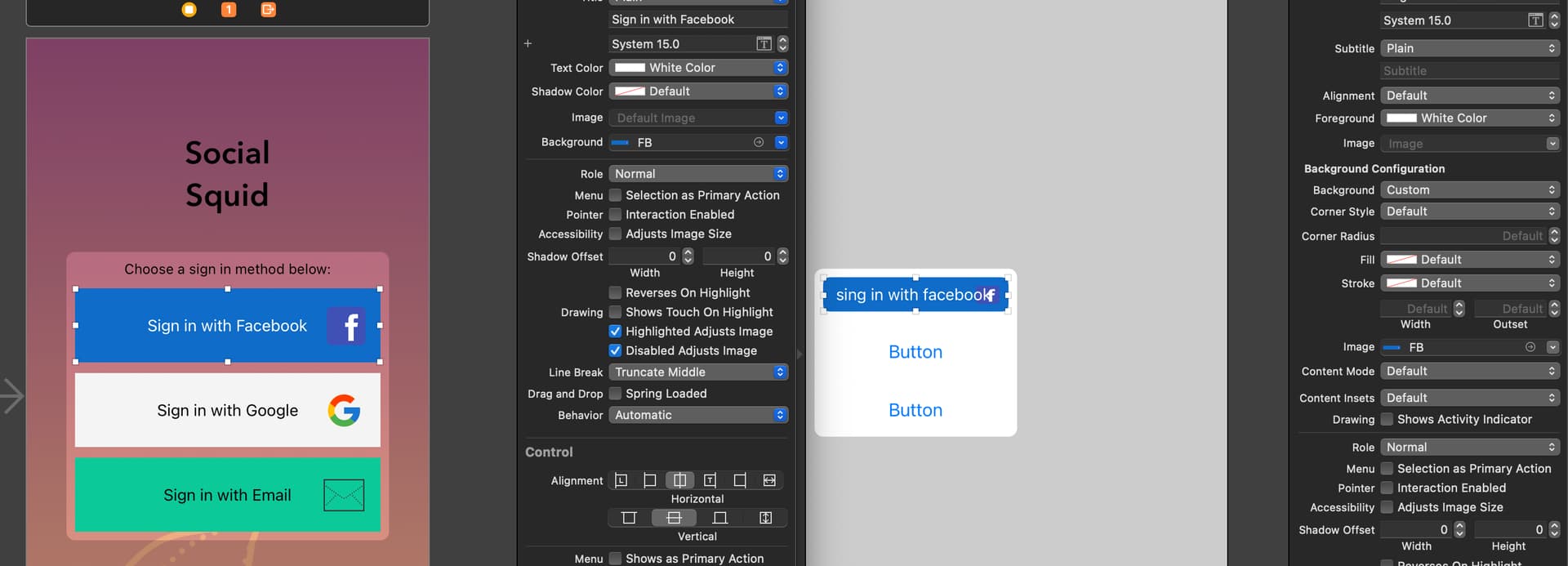Set vertical alignment to bottom

point(719,518)
